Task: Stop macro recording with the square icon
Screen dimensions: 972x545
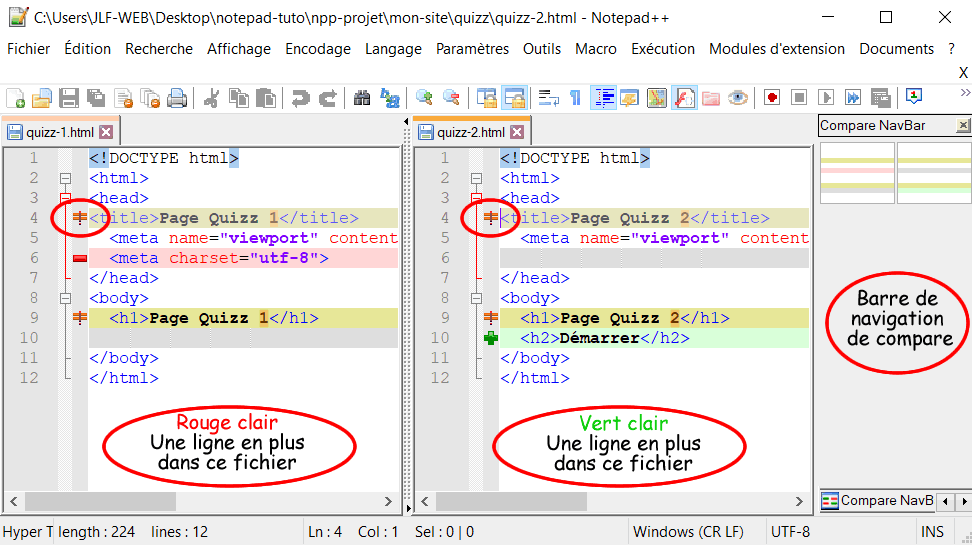Action: (799, 98)
